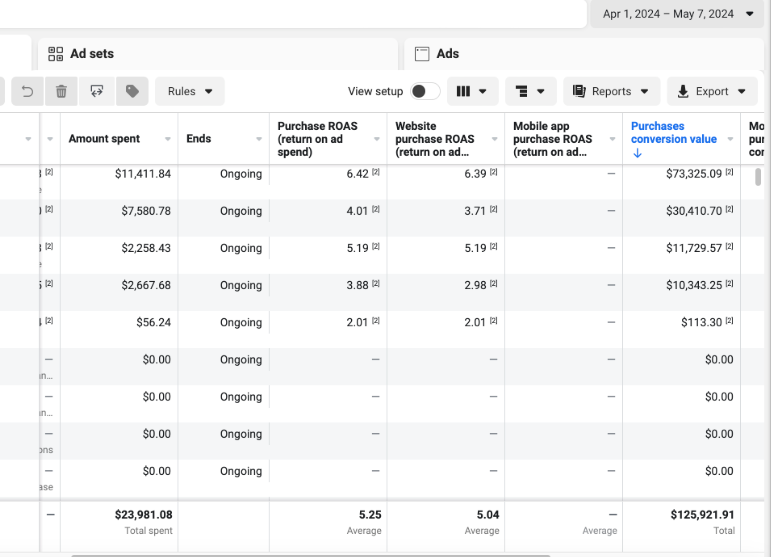Open the breakdown icon menu

click(x=531, y=91)
